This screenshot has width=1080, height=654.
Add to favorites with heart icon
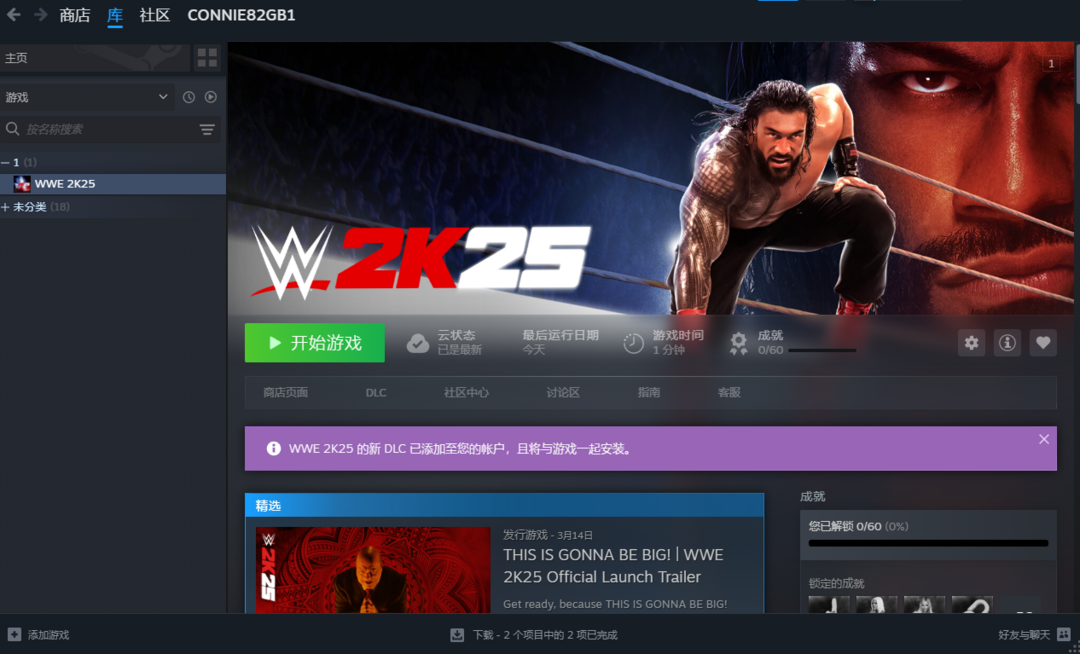[x=1043, y=343]
